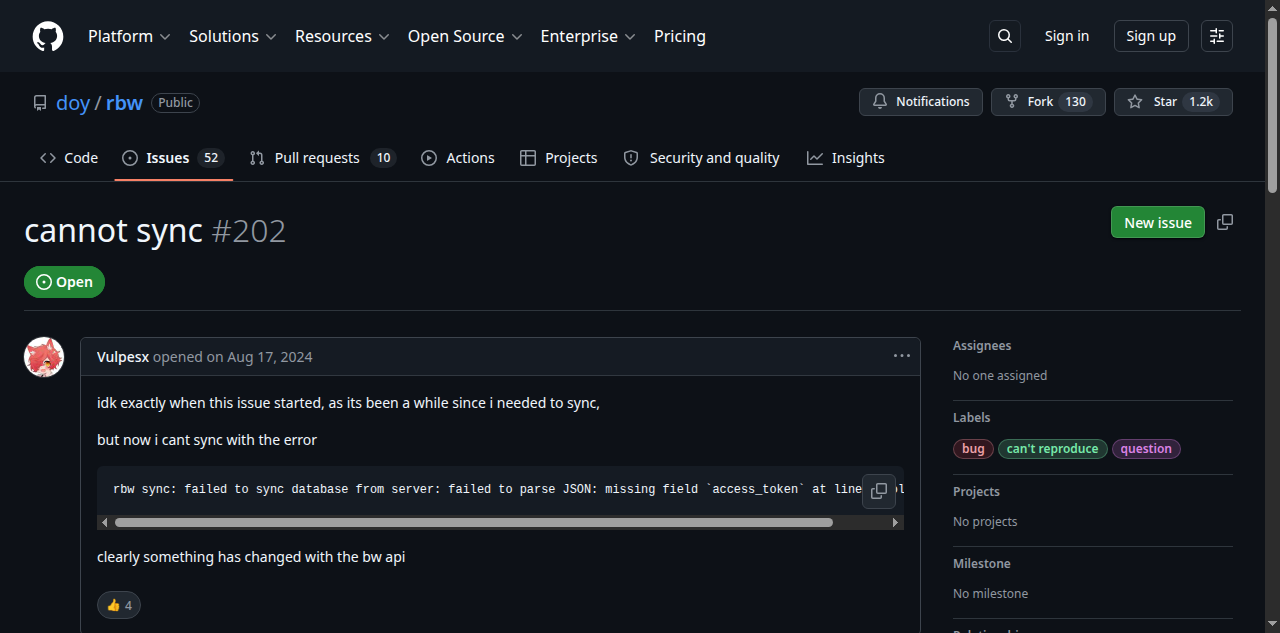Viewport: 1280px width, 633px height.
Task: Open the appearance settings icon top right
Action: (1216, 35)
